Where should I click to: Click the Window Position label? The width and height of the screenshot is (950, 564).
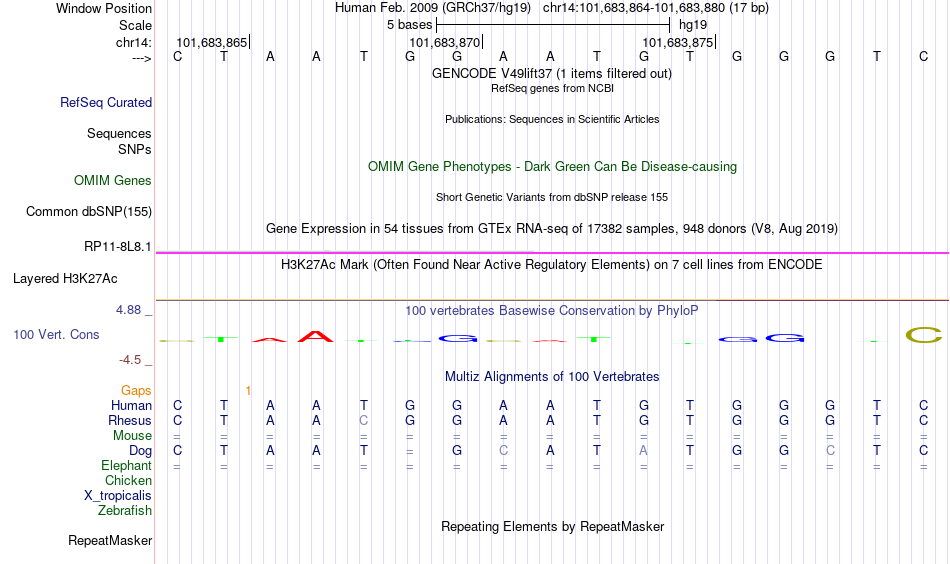tap(104, 8)
